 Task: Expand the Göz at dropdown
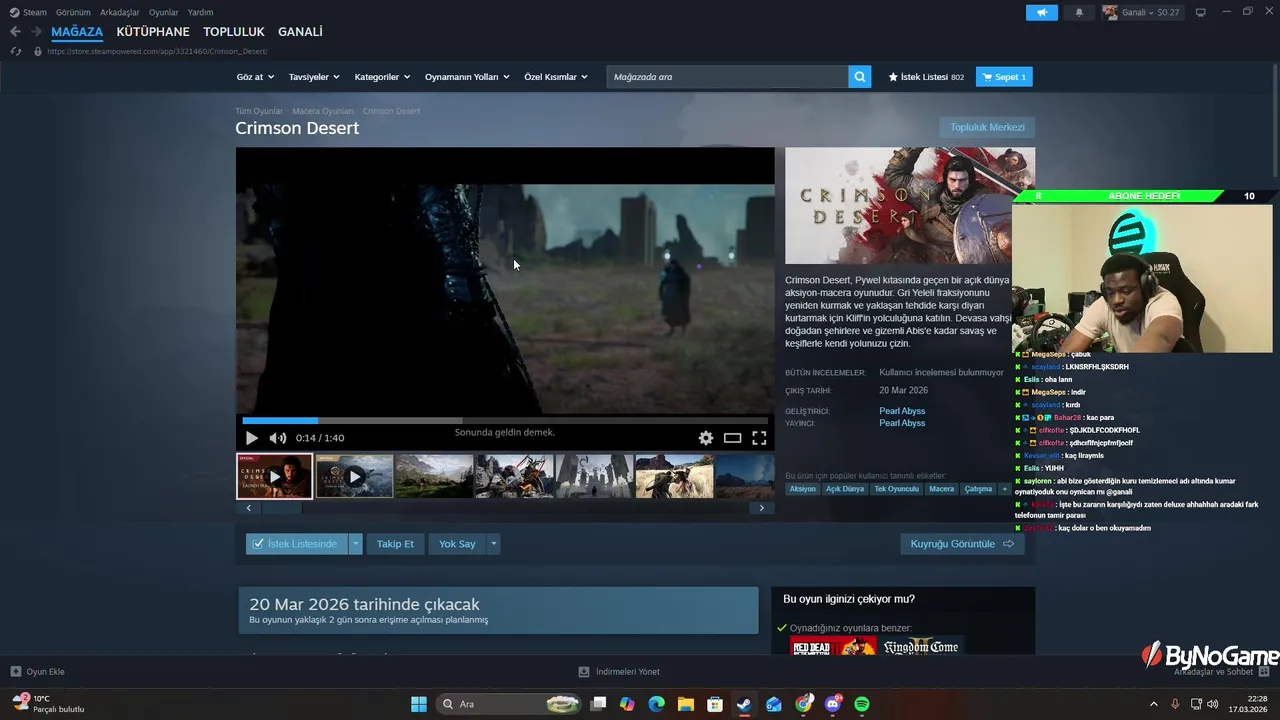point(255,77)
